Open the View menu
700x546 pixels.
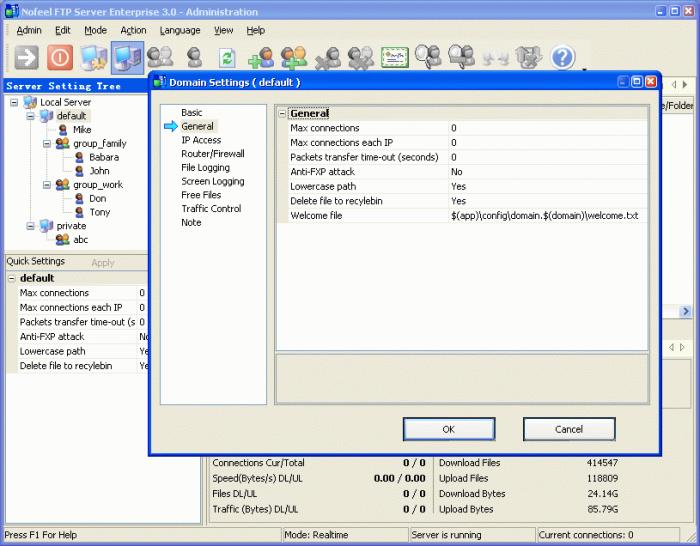point(223,30)
